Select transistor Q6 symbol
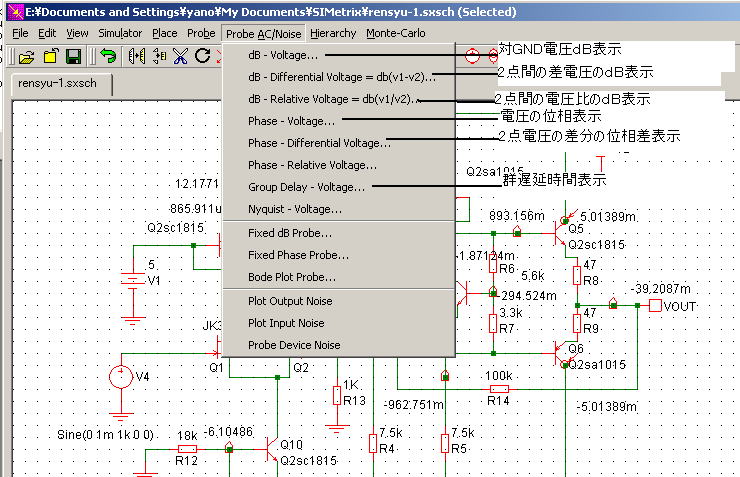 [560, 353]
